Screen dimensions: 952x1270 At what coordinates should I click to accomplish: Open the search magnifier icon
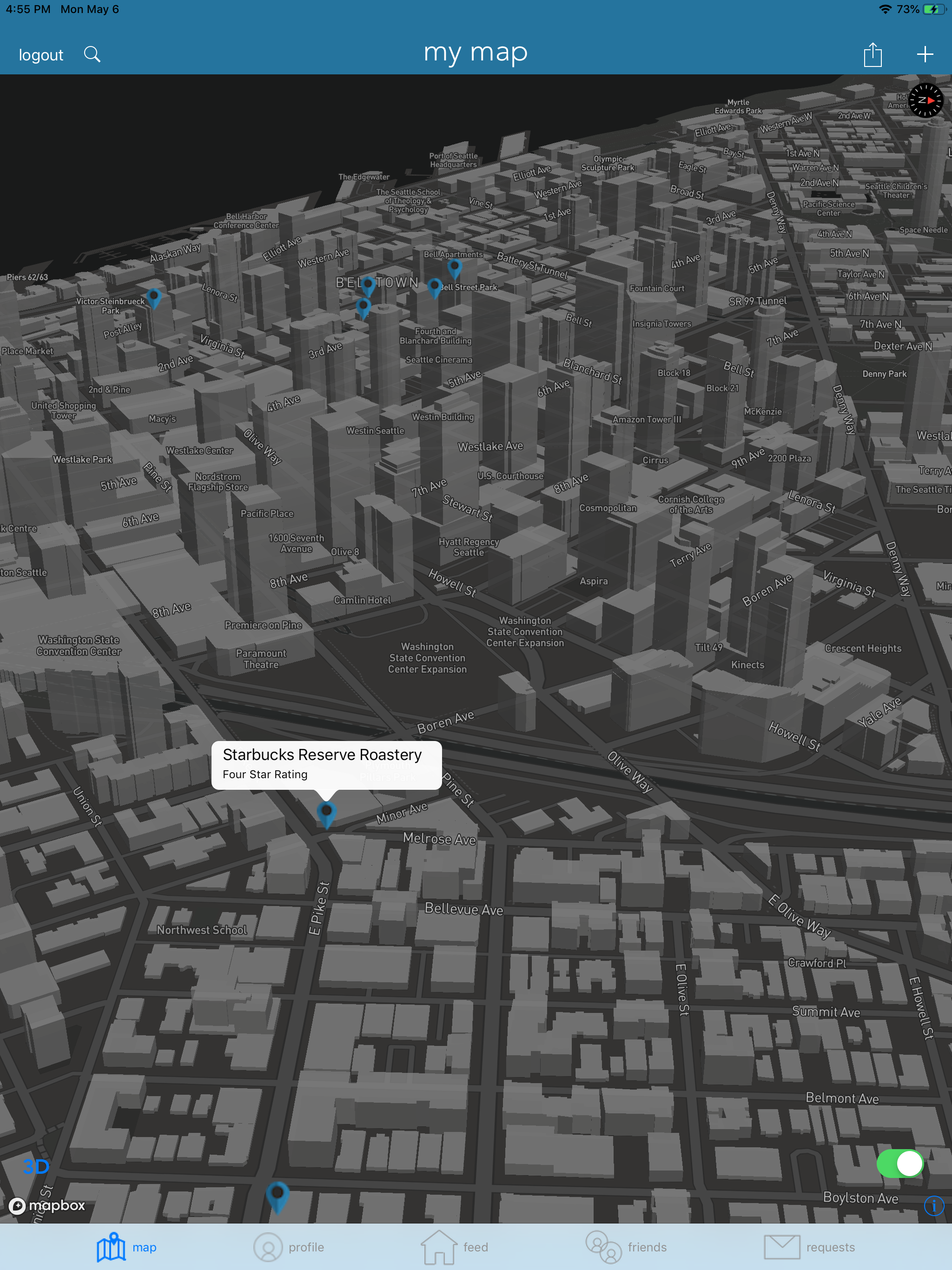pyautogui.click(x=92, y=54)
